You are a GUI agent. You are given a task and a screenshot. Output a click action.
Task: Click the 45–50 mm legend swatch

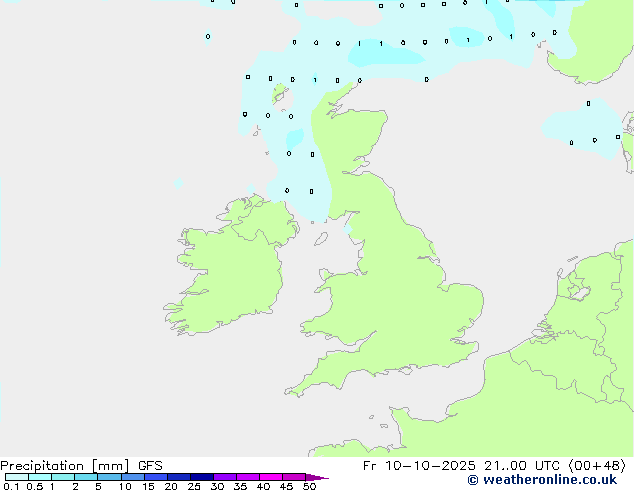[x=294, y=477]
